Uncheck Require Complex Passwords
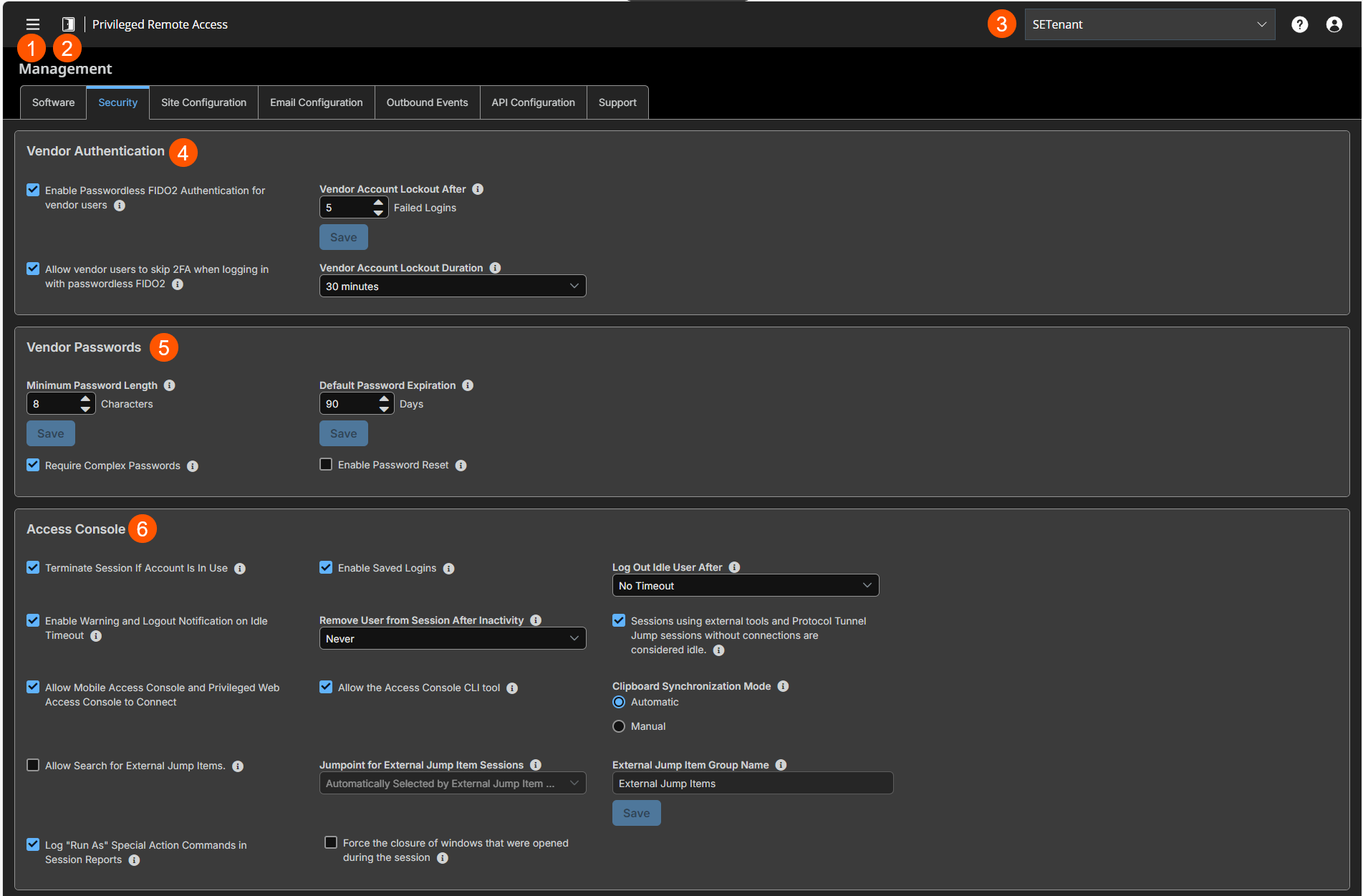This screenshot has width=1363, height=896. point(33,465)
